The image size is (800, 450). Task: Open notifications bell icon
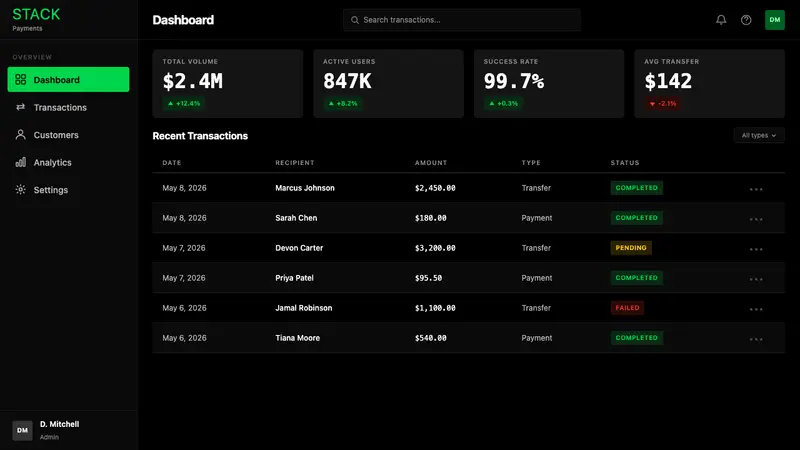click(721, 20)
